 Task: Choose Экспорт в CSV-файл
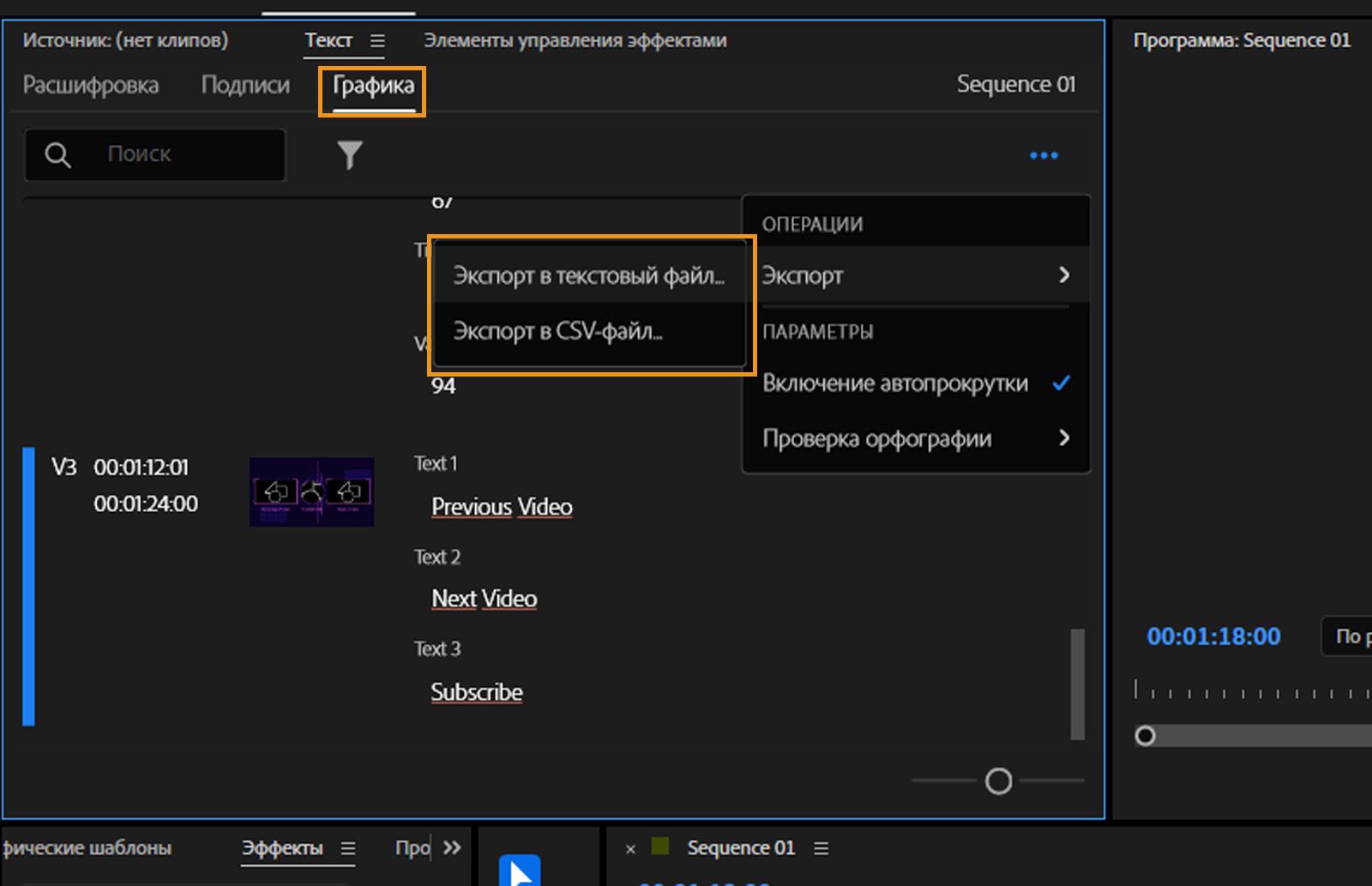click(589, 331)
